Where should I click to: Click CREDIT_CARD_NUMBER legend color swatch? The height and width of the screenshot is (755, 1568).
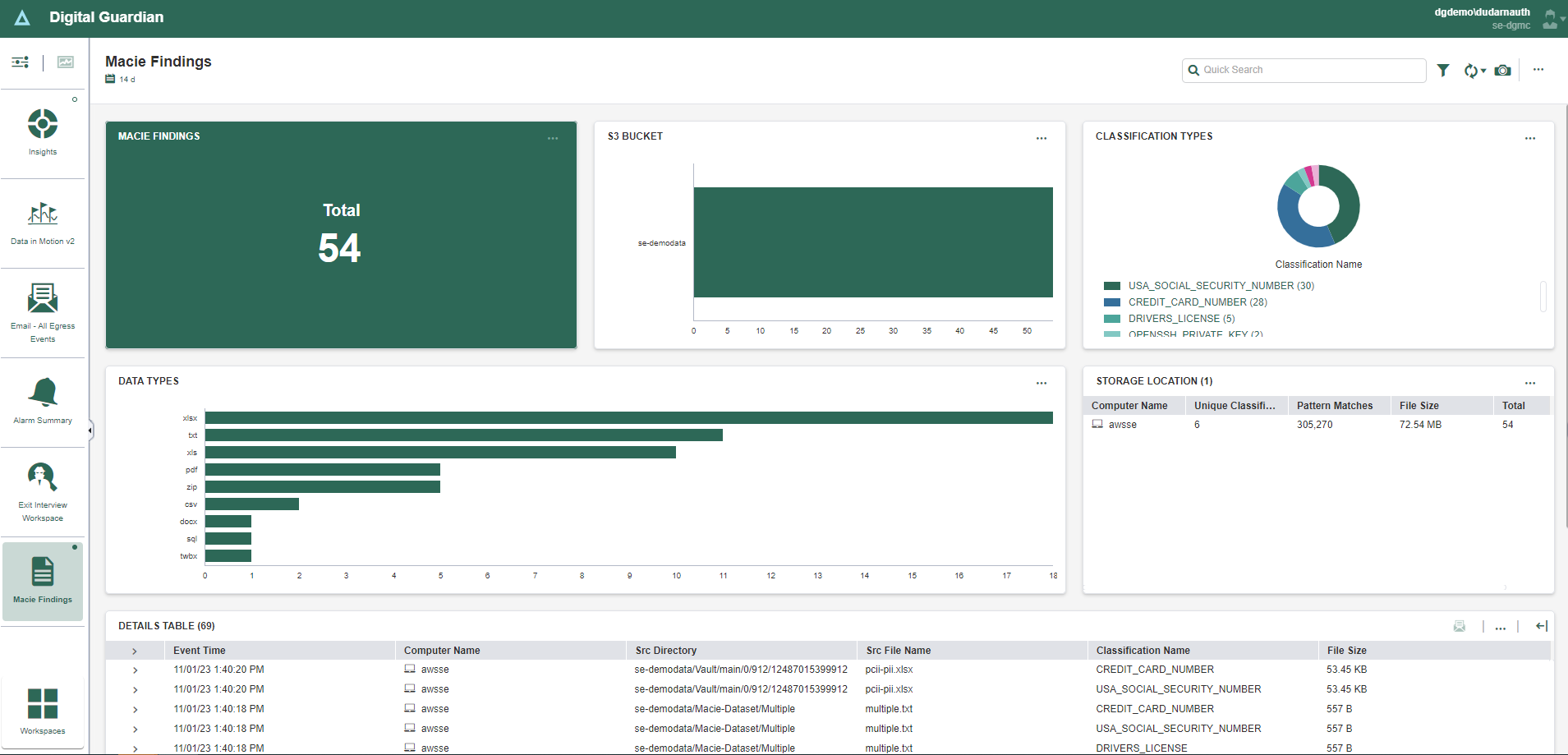[x=1112, y=302]
